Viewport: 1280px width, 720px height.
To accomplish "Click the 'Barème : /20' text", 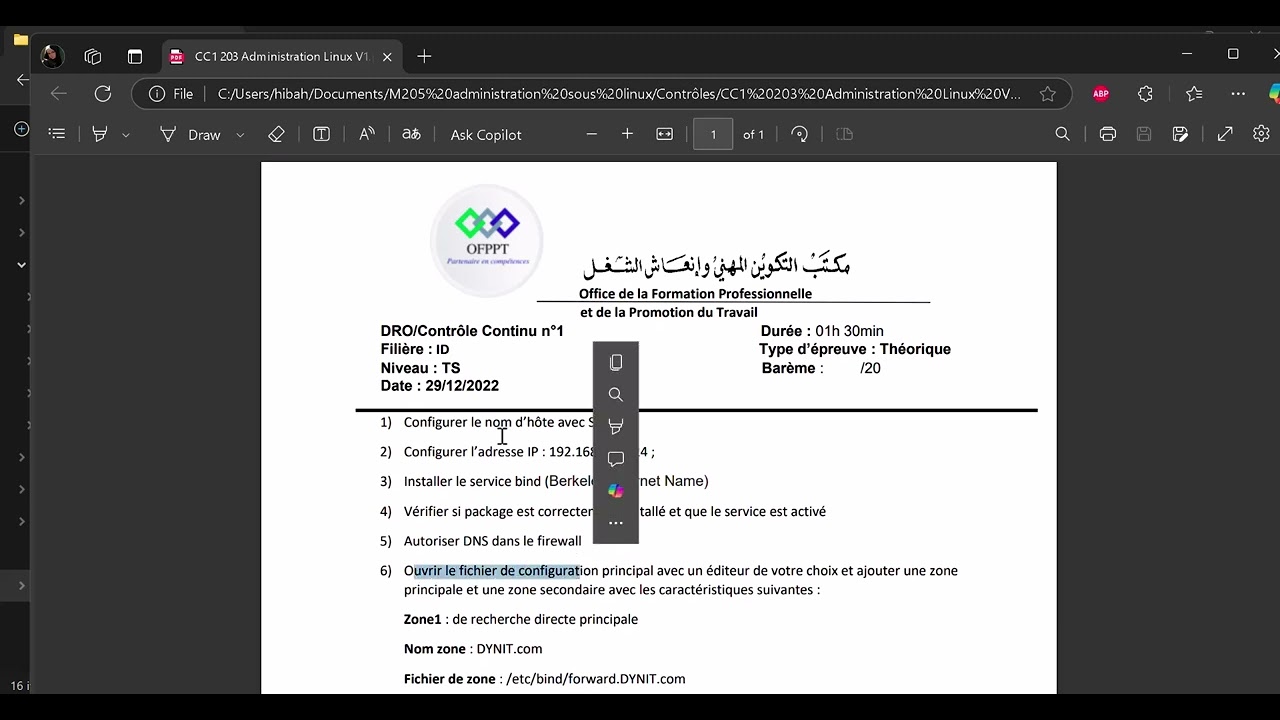I will 821,368.
